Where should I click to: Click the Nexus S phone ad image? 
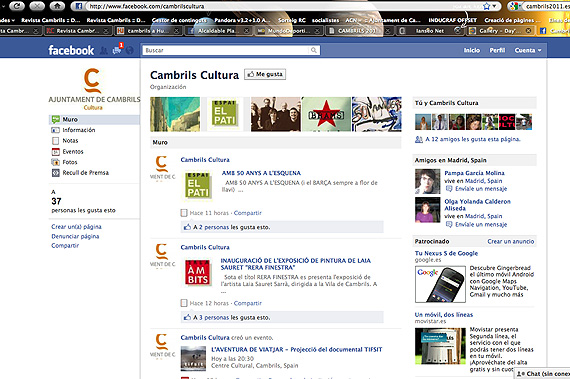click(x=440, y=284)
